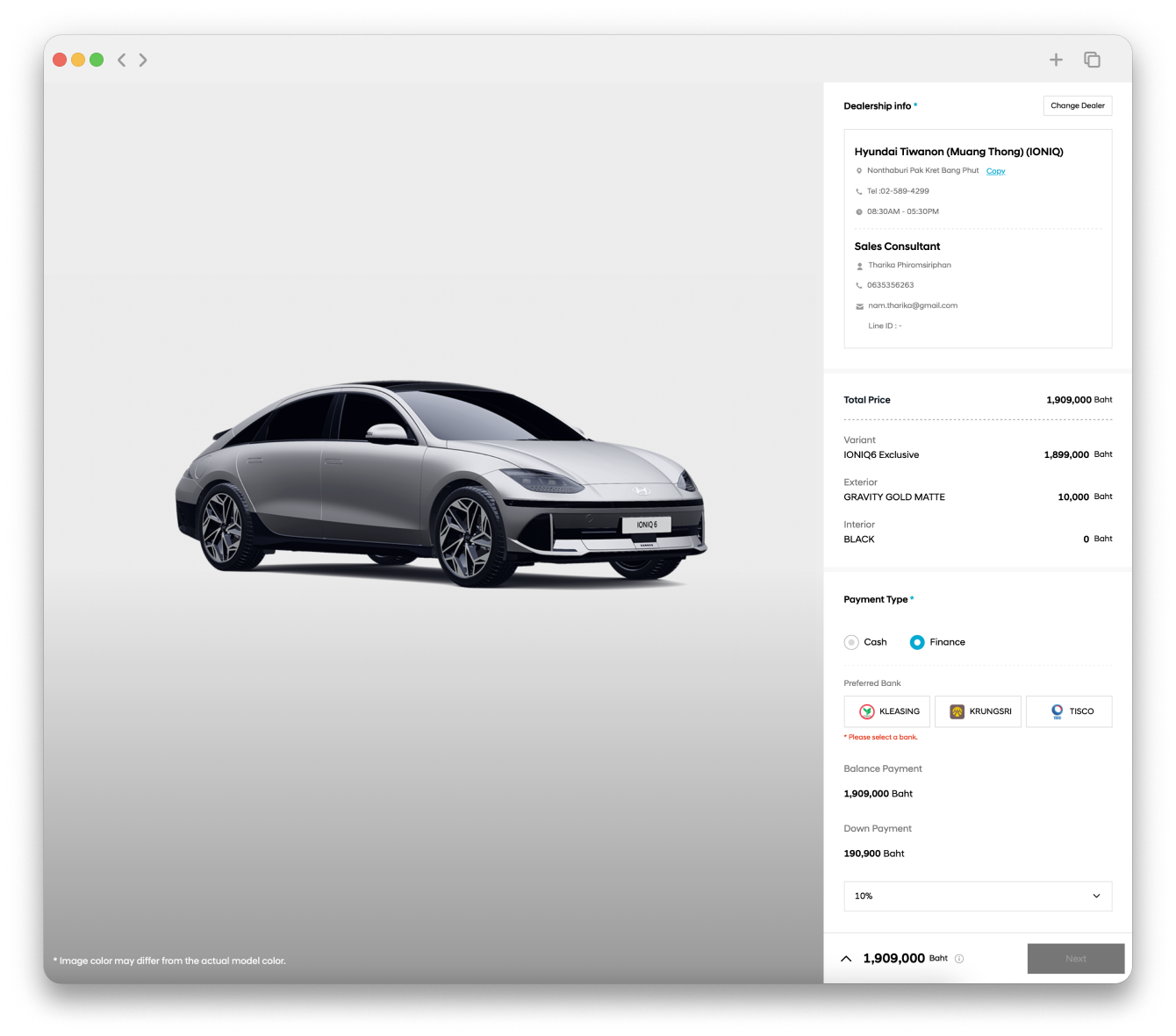This screenshot has width=1176, height=1036.
Task: Open the 10% down payment dropdown
Action: pyautogui.click(x=978, y=896)
